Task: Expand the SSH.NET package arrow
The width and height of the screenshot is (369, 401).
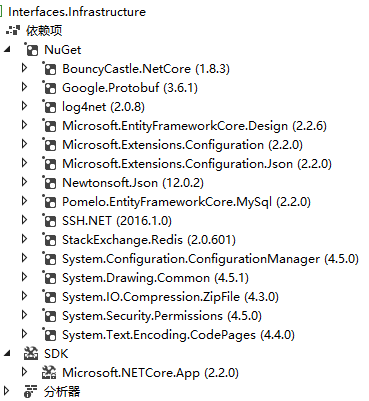Action: coord(24,220)
